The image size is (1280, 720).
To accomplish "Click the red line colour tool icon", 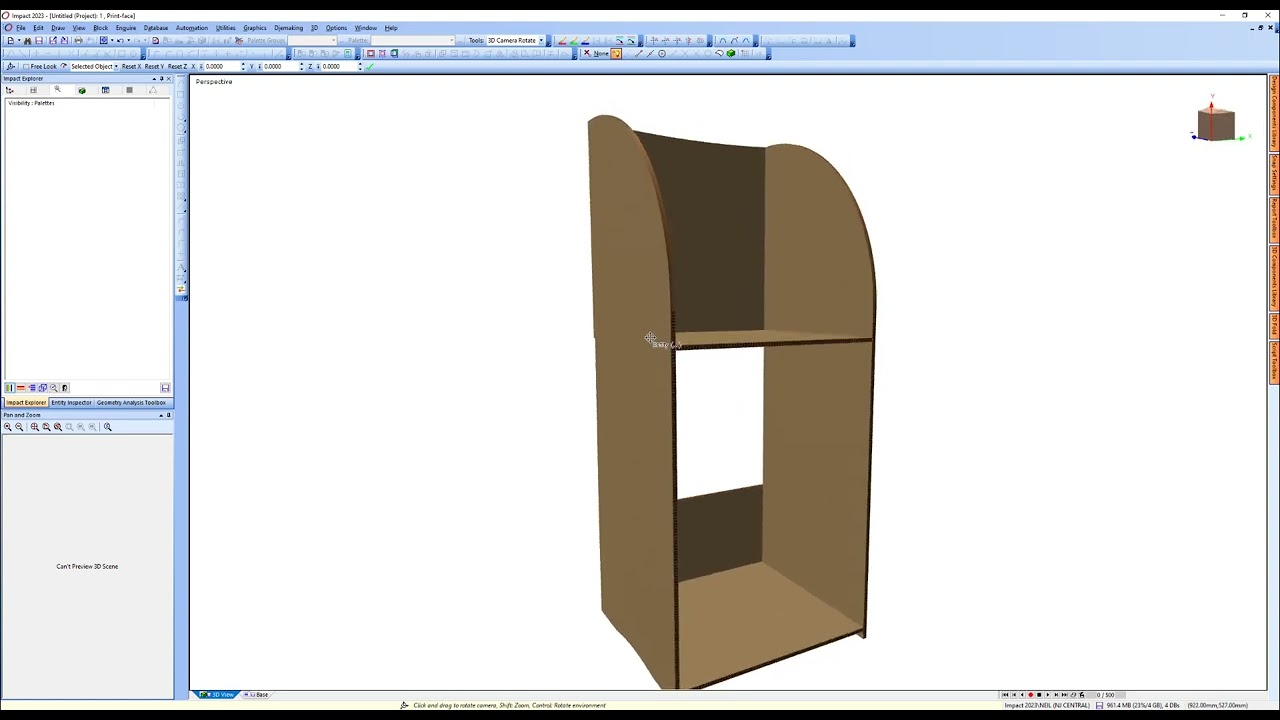I will click(562, 41).
